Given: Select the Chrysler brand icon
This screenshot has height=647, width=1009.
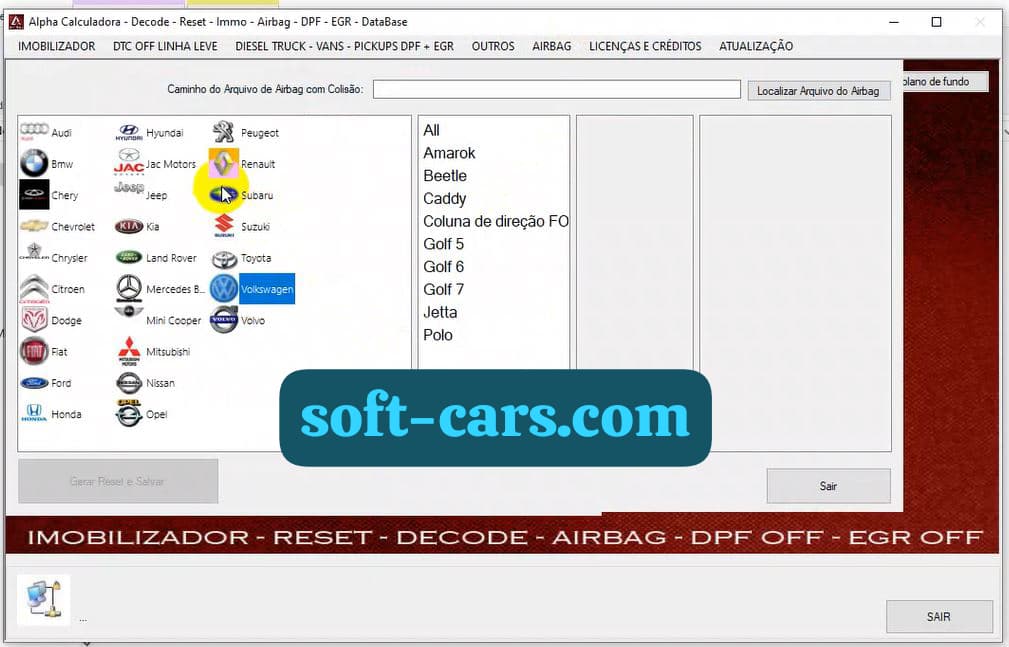Looking at the screenshot, I should tap(34, 252).
